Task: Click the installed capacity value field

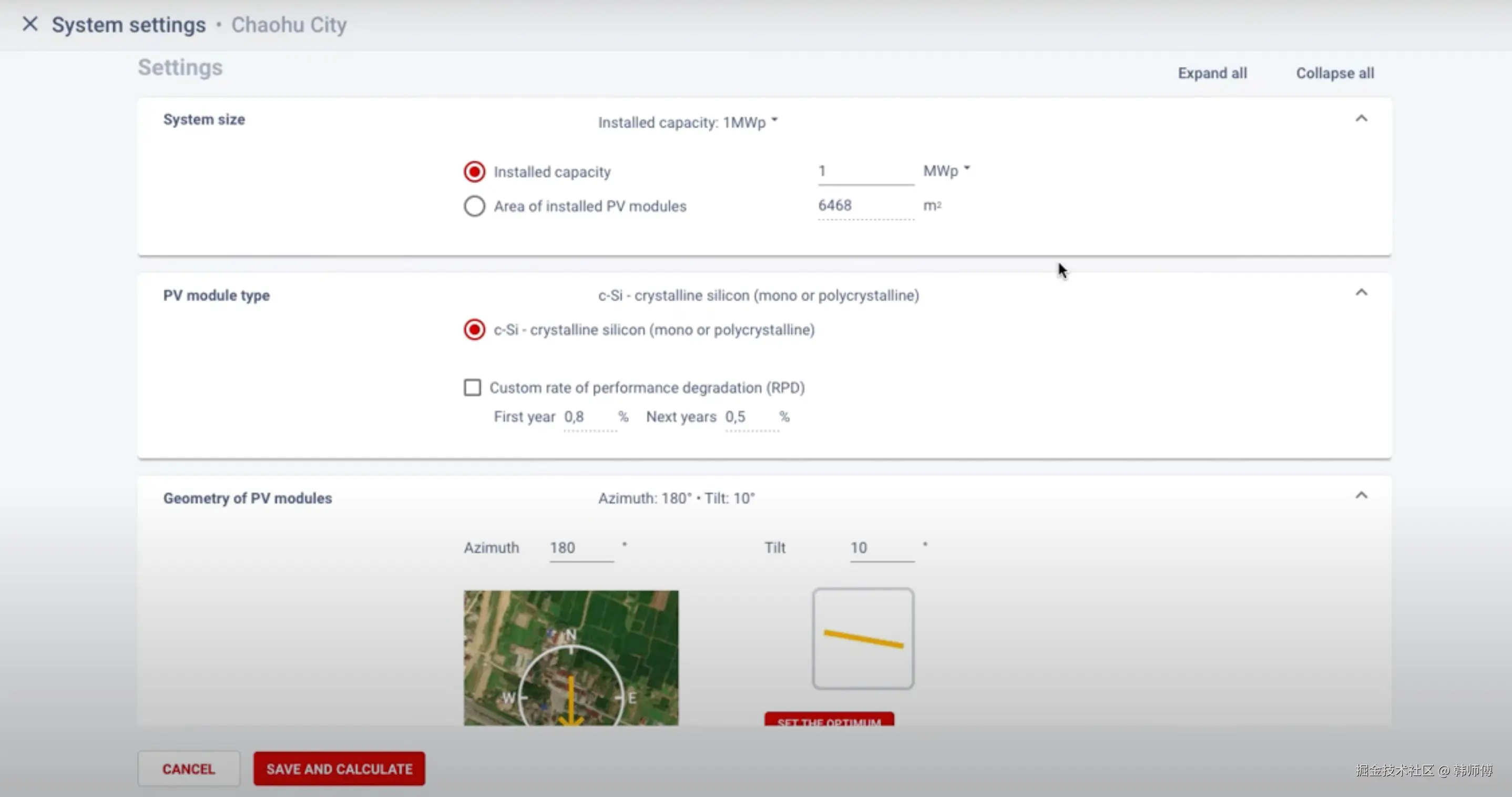Action: pos(865,171)
